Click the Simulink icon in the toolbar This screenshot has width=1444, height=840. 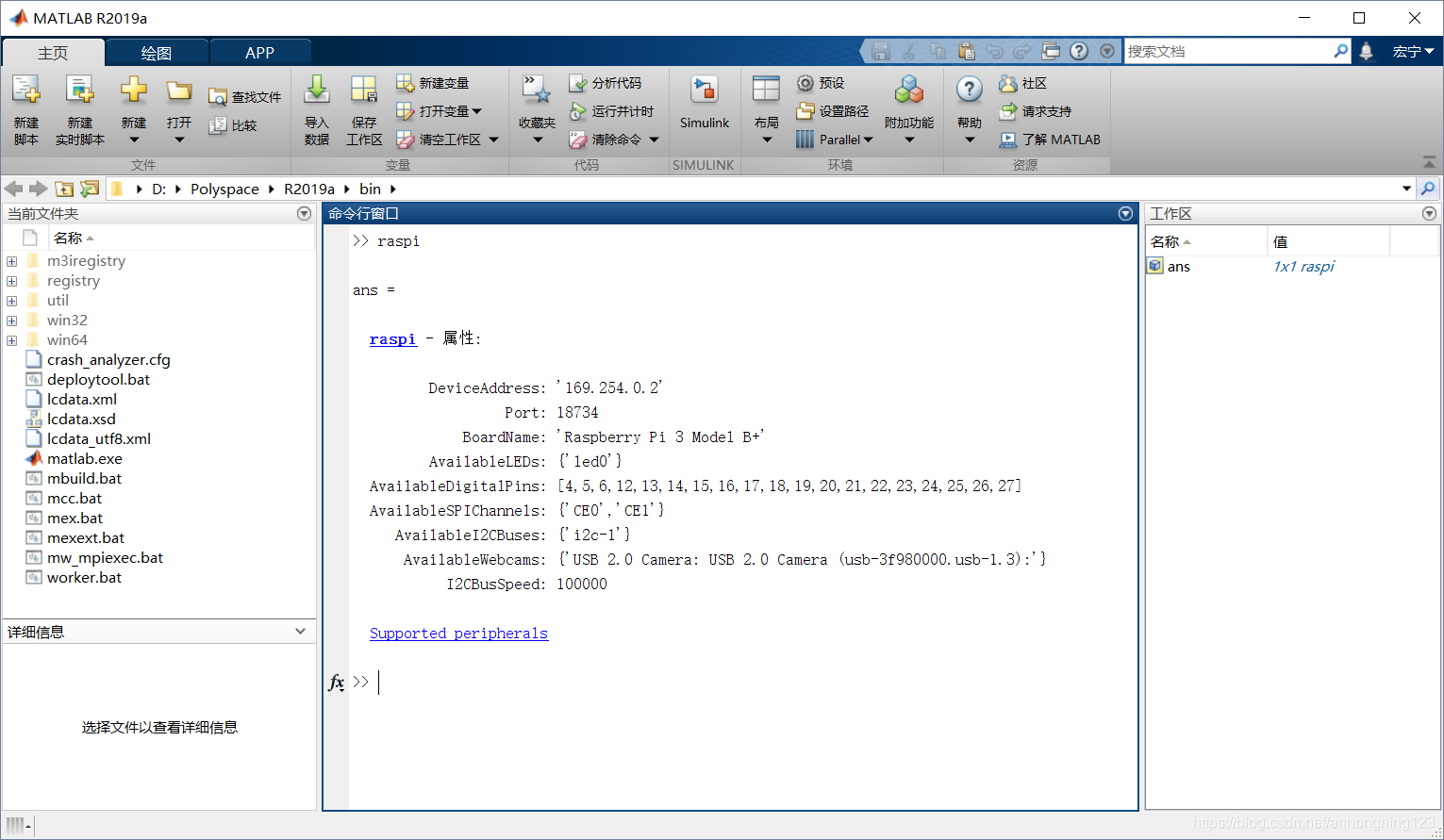point(704,91)
